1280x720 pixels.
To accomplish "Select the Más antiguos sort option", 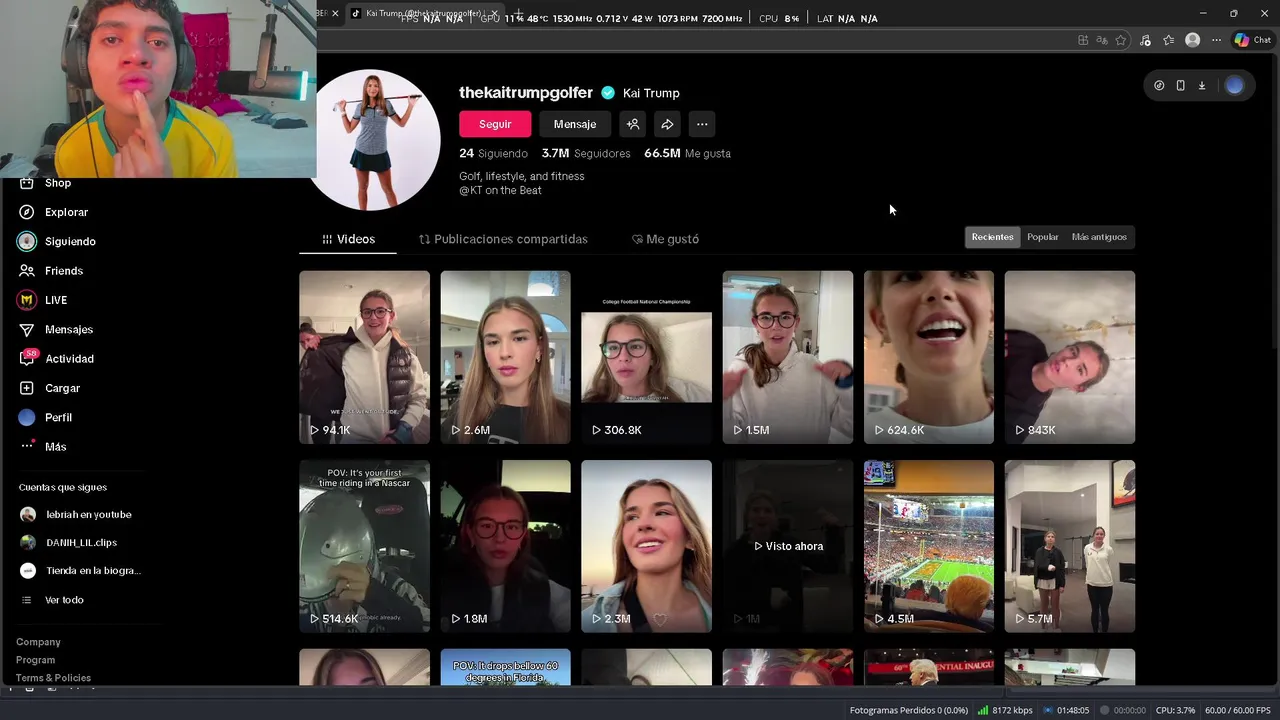I will [x=1099, y=237].
